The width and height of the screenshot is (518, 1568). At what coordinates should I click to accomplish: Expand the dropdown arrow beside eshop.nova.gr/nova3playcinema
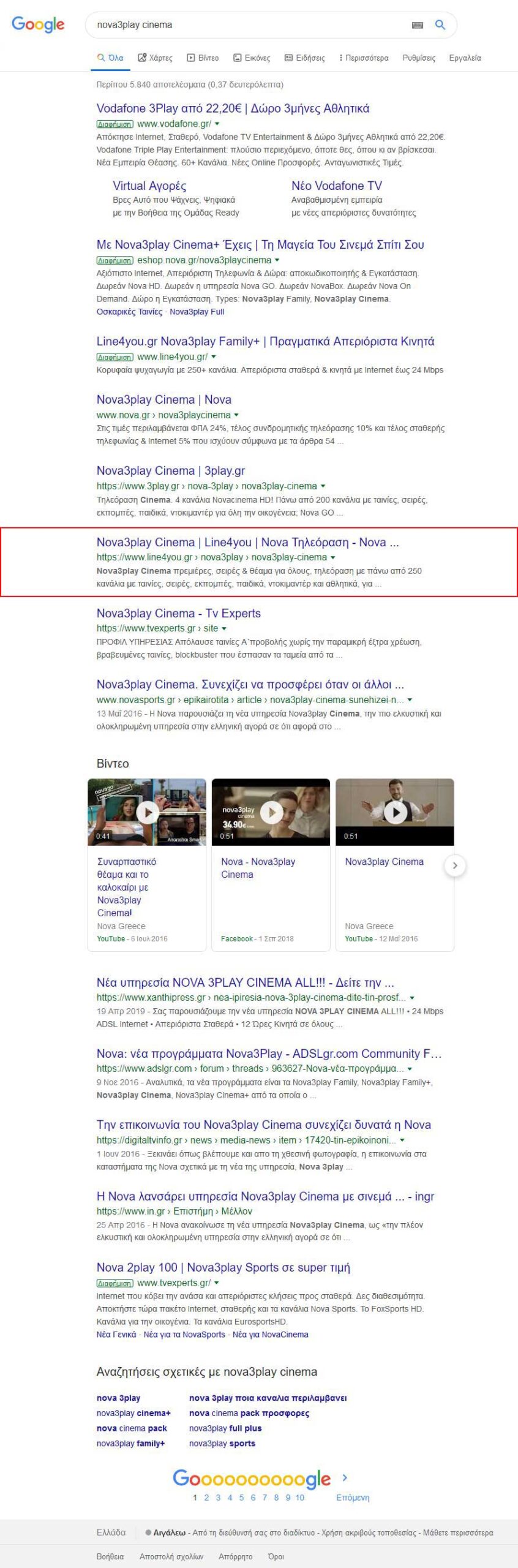(x=277, y=260)
